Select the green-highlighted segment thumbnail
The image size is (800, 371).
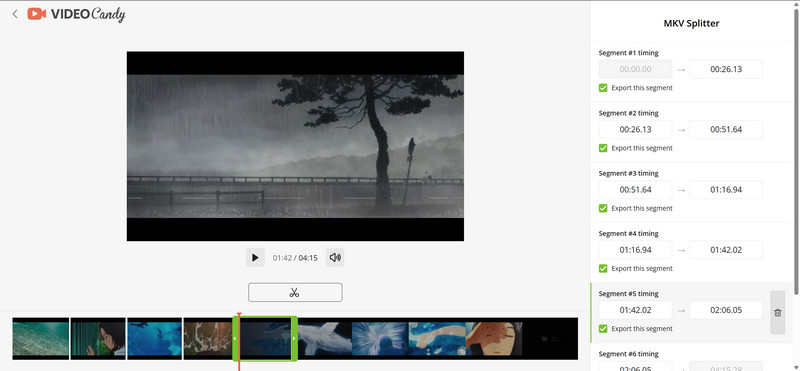[x=265, y=339]
